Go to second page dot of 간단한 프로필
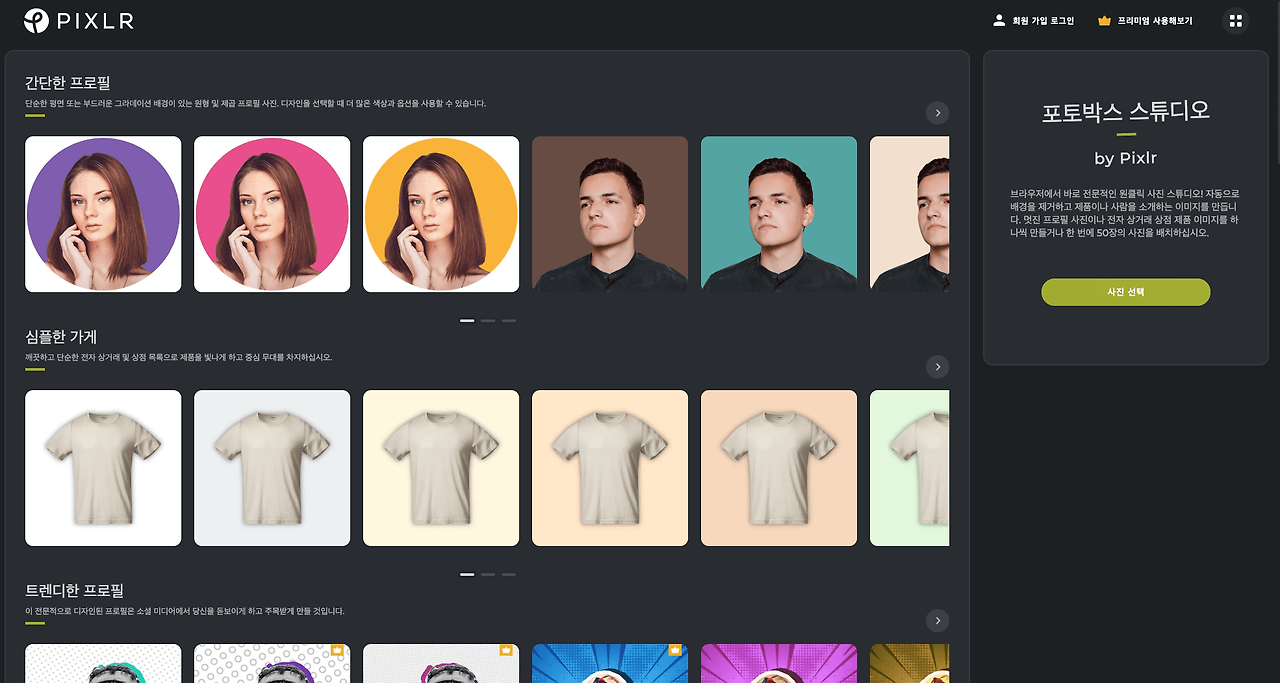 click(x=488, y=321)
